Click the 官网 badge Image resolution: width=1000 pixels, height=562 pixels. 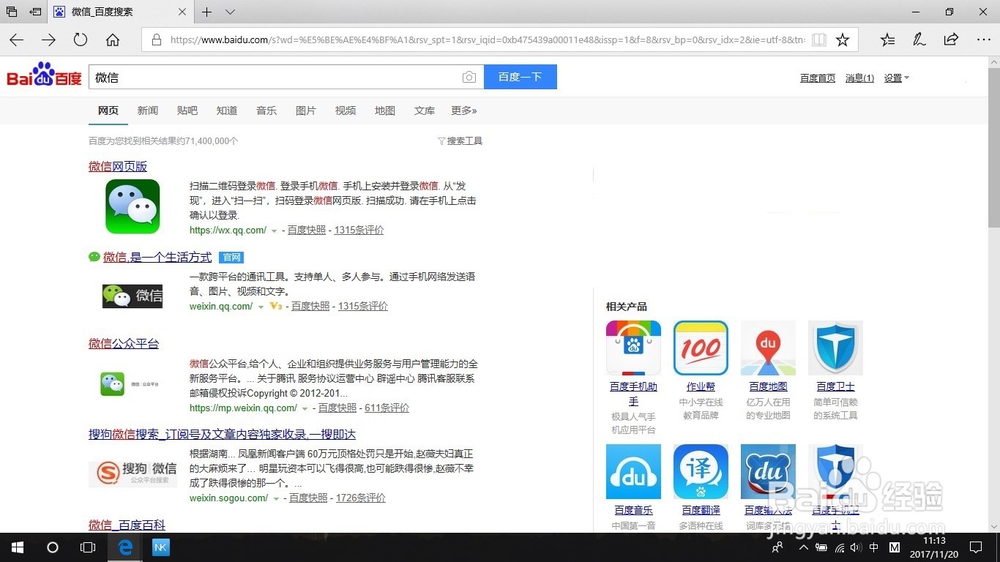(231, 257)
